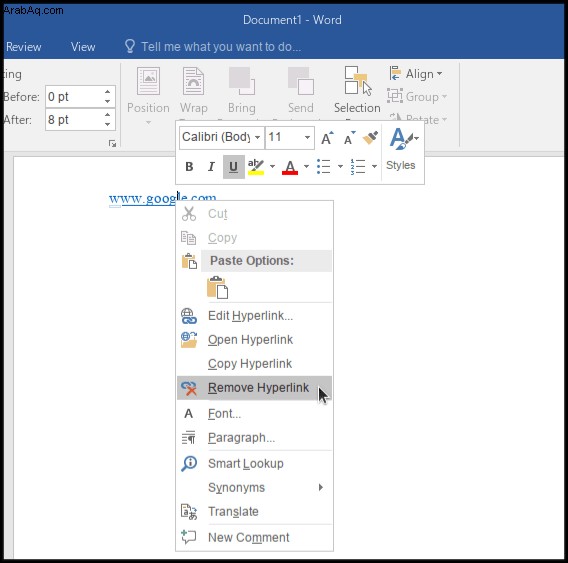Open the www.google.com hyperlink text

[163, 199]
